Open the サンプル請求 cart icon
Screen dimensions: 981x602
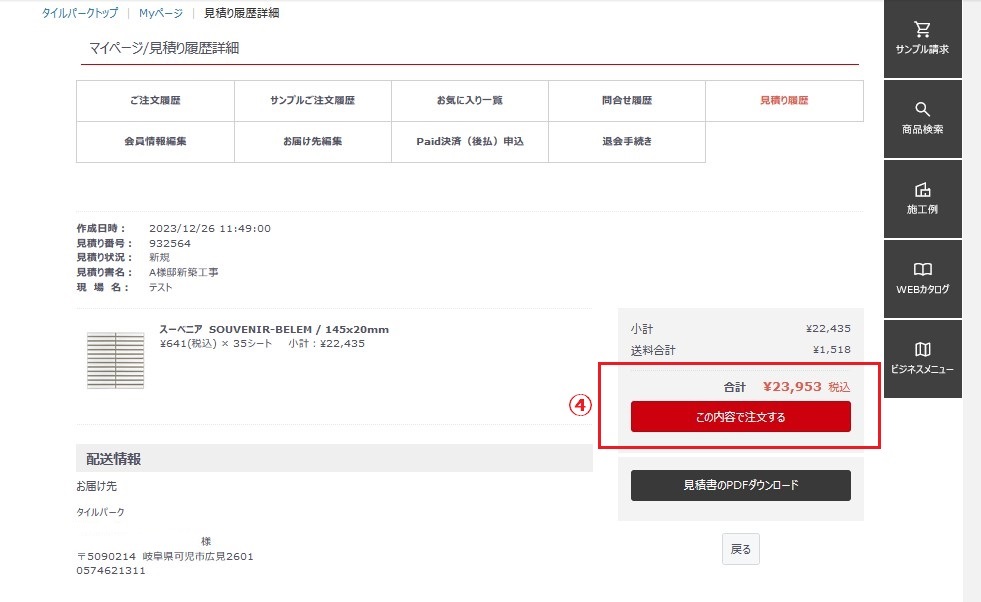point(921,38)
